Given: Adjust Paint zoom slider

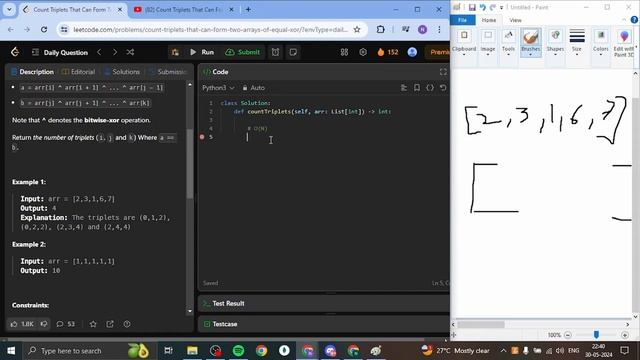Looking at the screenshot, I should (x=596, y=335).
